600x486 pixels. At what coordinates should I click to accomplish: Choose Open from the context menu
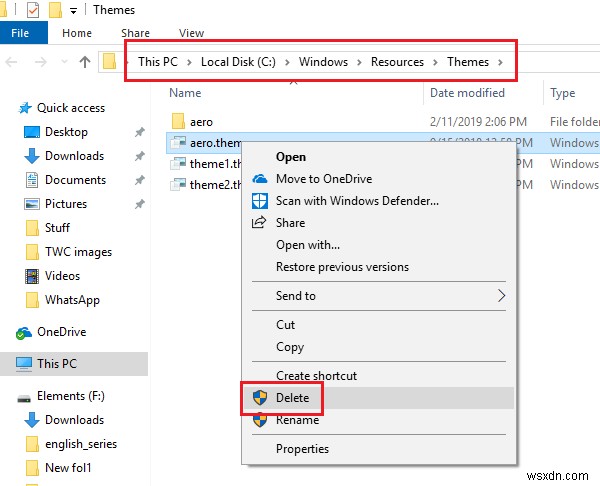point(379,157)
